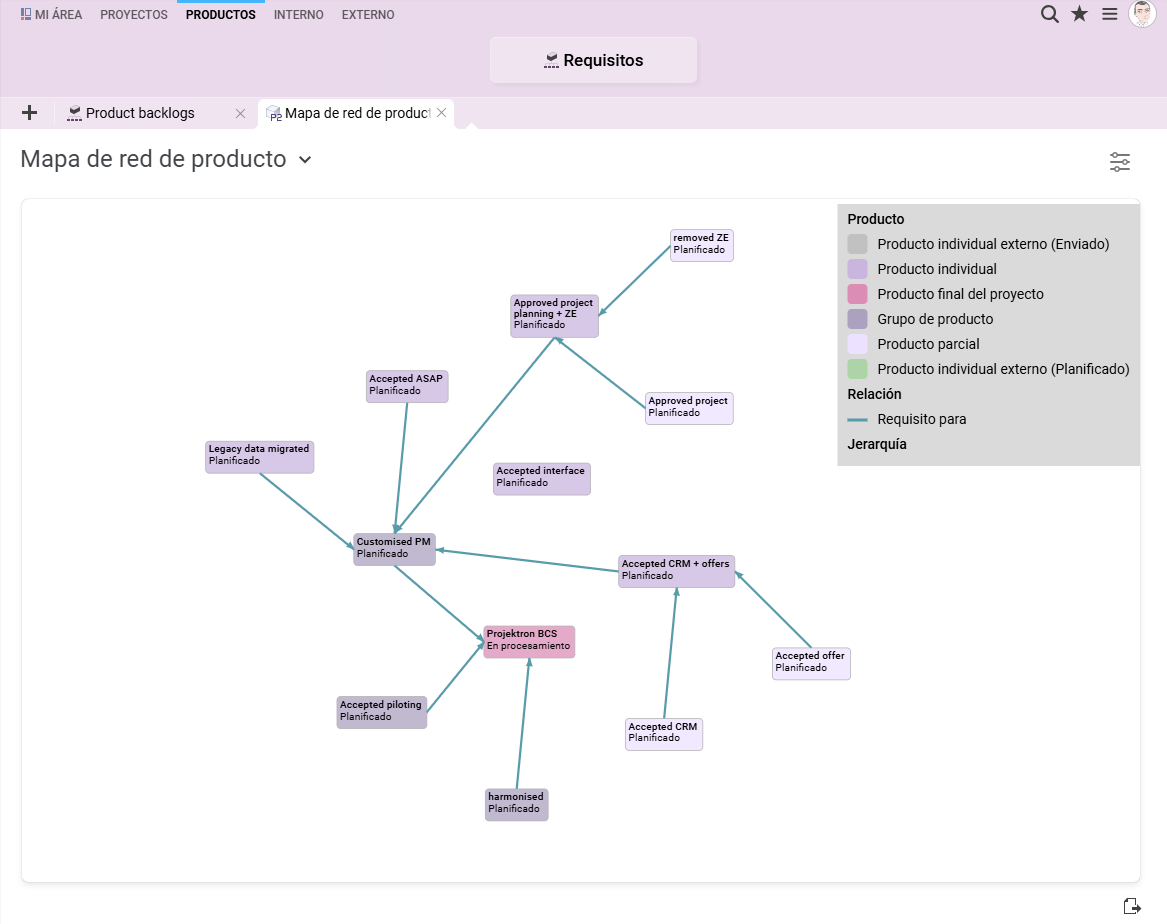This screenshot has width=1167, height=924.
Task: Click the Requisitos button
Action: click(593, 60)
